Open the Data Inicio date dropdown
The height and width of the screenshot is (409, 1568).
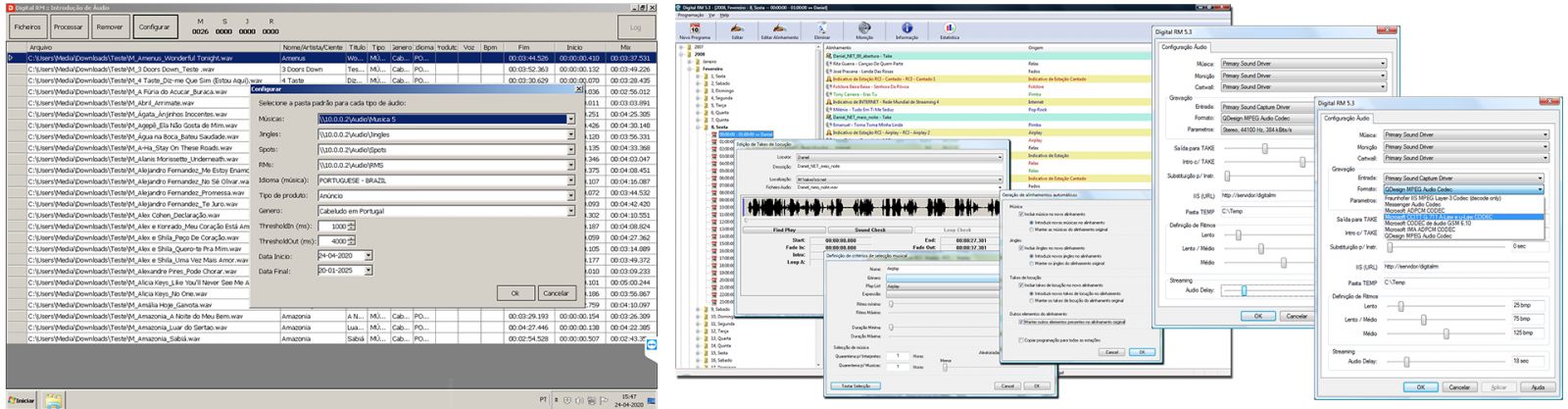tap(368, 256)
